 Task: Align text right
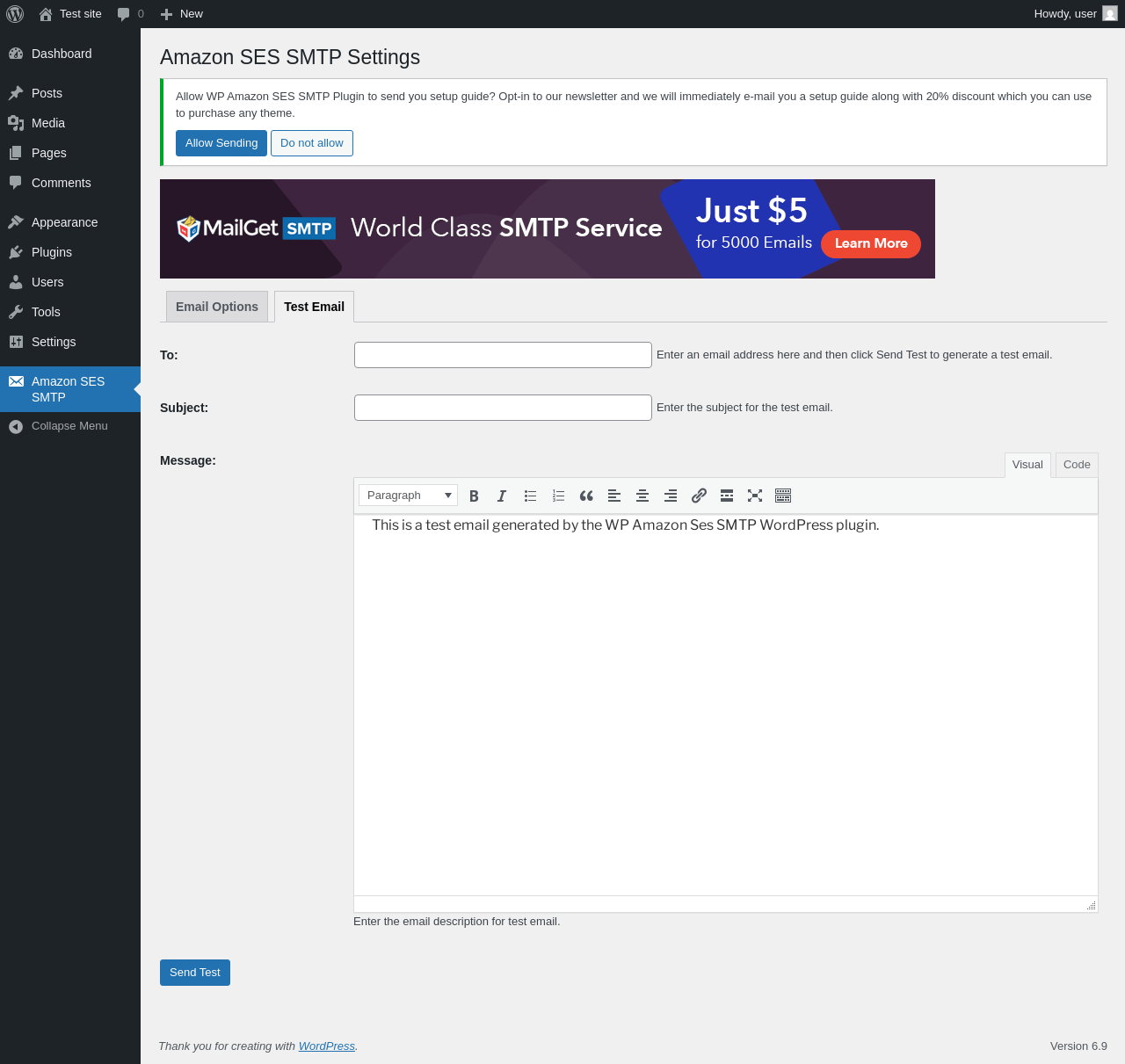point(671,496)
